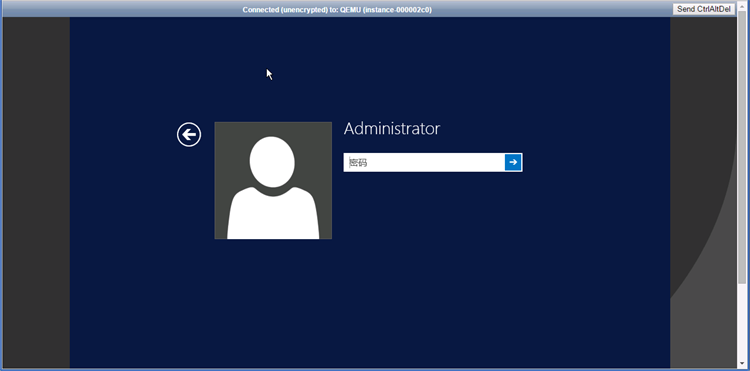Viewport: 750px width, 371px height.
Task: Select the Administrator user avatar picture
Action: coord(273,180)
